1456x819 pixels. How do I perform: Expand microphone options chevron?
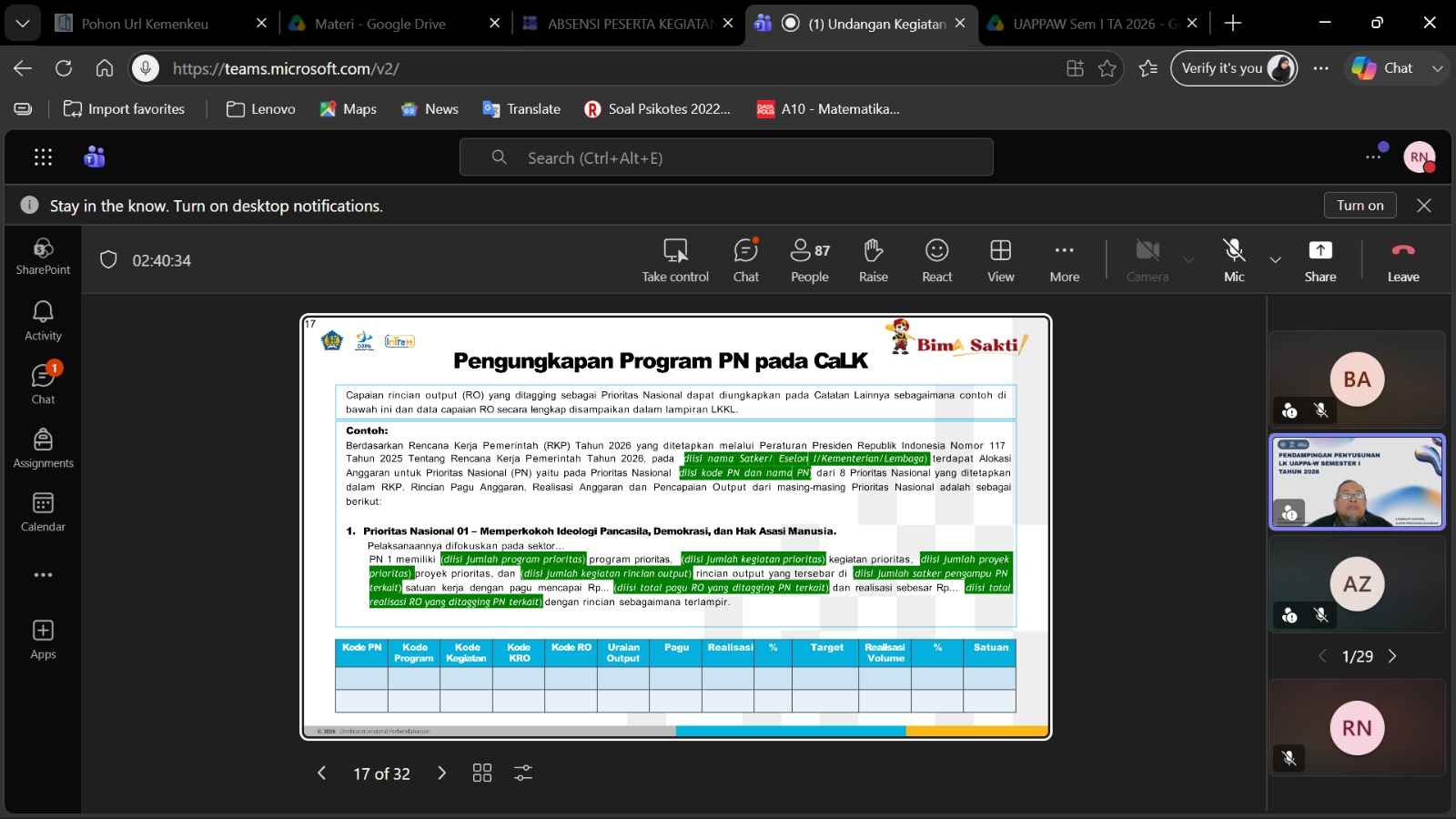click(x=1276, y=260)
